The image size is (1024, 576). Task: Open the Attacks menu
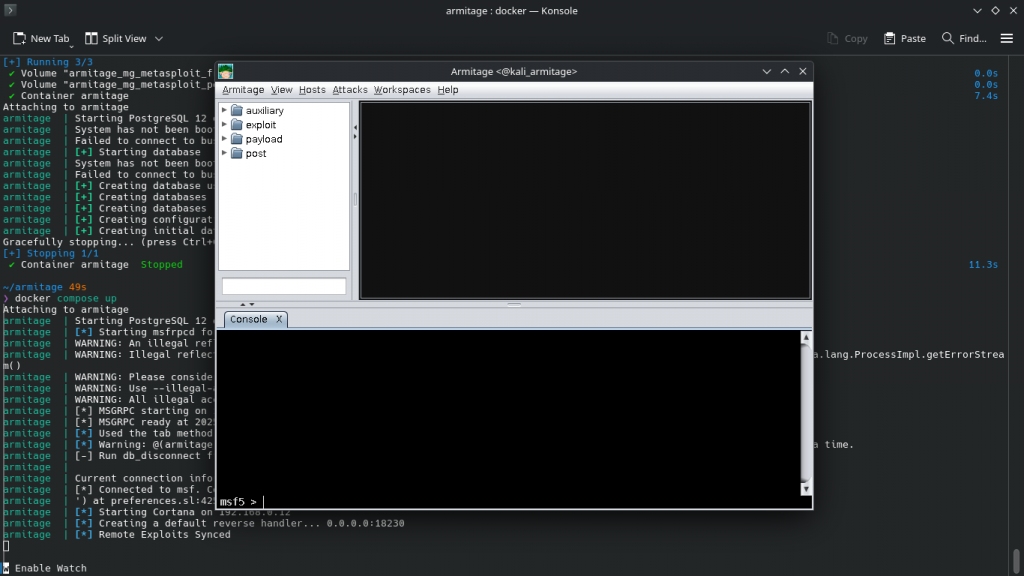(x=350, y=89)
